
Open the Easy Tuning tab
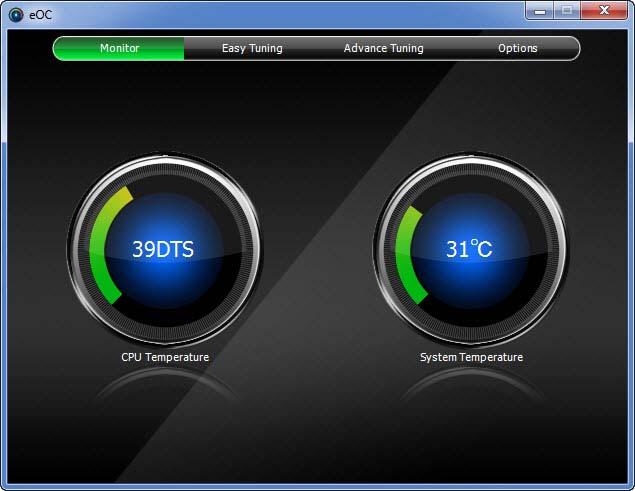[x=252, y=48]
